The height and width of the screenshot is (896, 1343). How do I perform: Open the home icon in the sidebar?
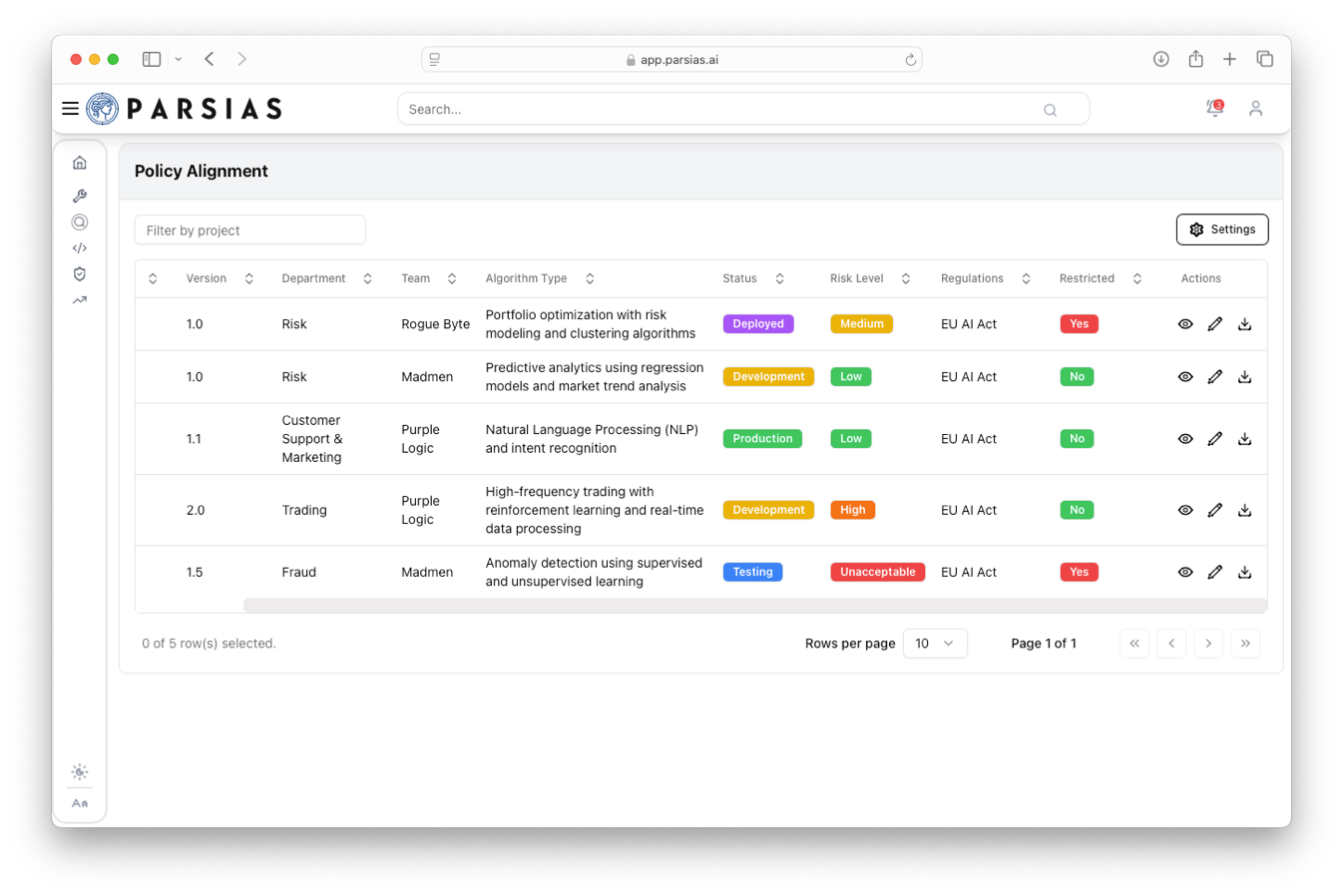(x=80, y=163)
